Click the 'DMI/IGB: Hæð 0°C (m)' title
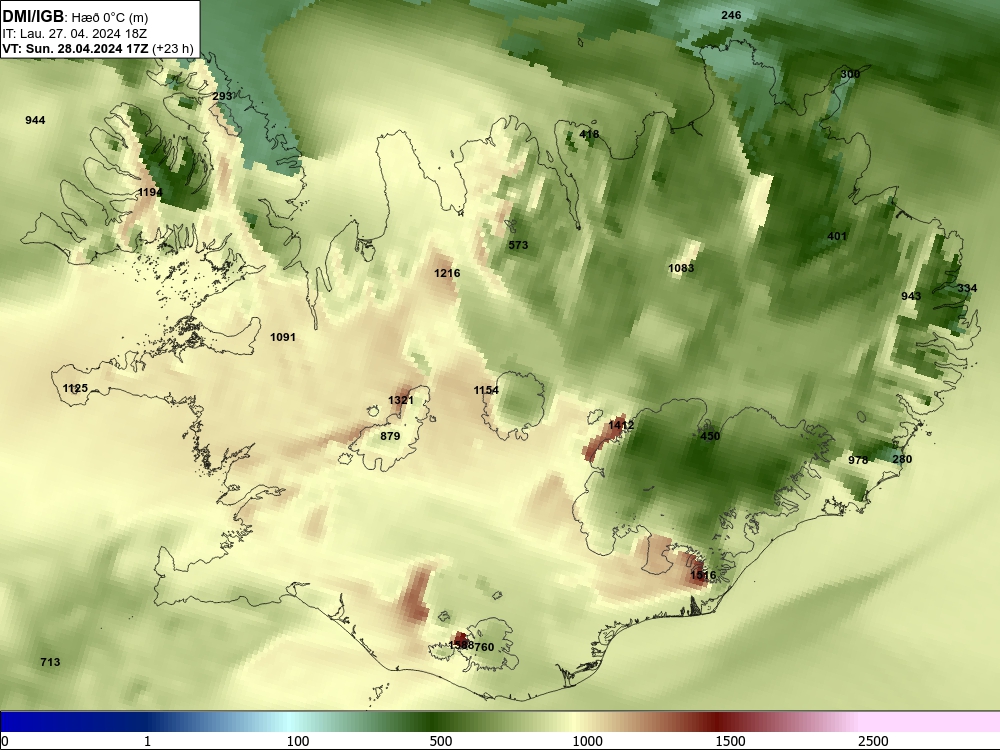This screenshot has width=1000, height=750. point(75,17)
